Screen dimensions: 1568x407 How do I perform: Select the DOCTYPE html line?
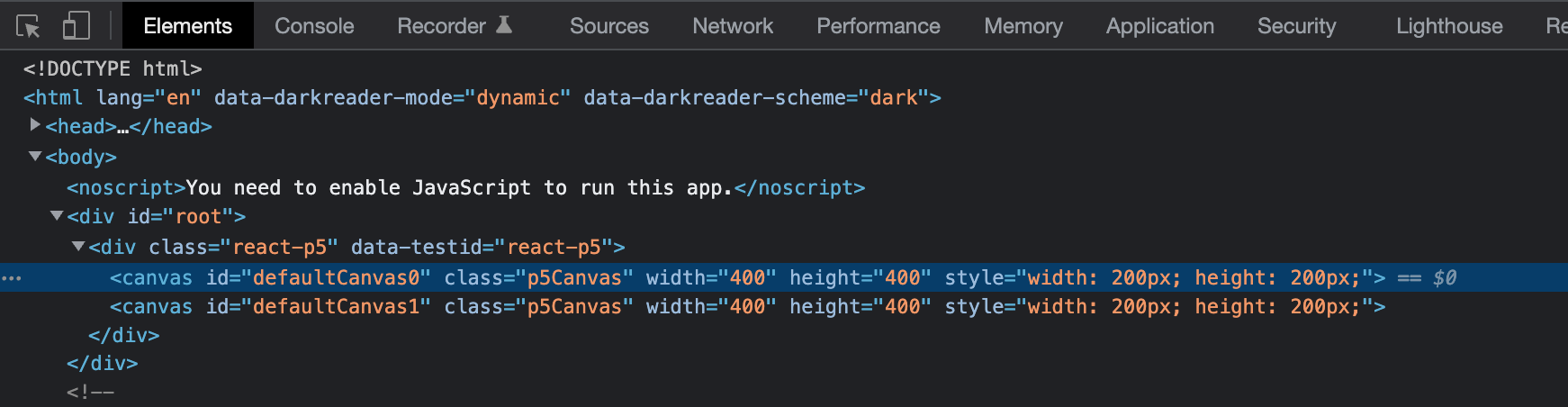point(113,68)
